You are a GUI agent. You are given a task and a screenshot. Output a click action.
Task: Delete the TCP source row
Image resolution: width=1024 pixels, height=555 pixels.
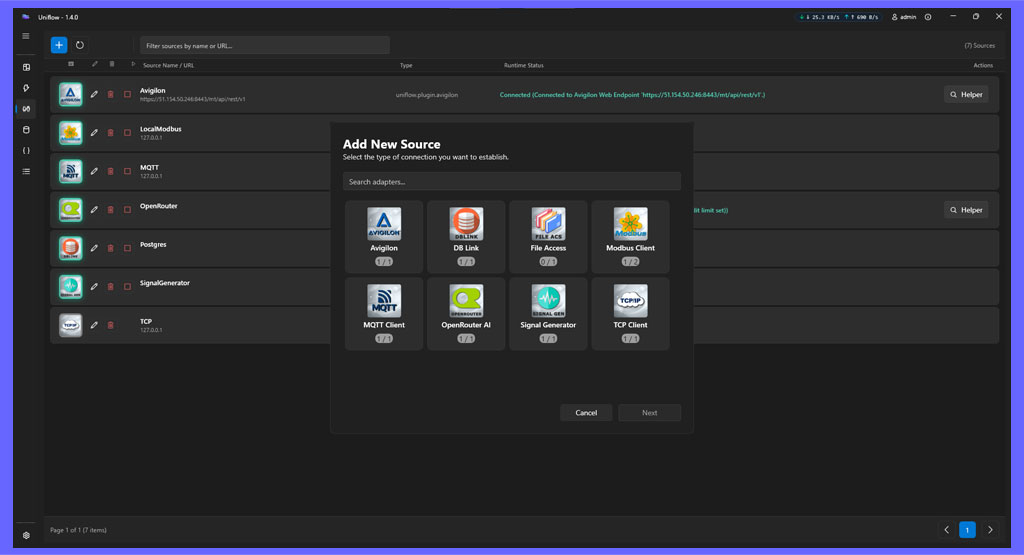coord(110,325)
